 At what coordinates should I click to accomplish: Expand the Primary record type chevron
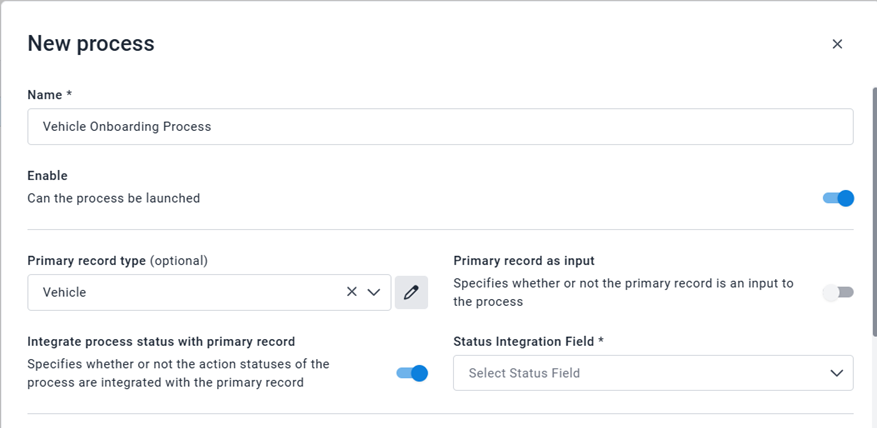coord(374,292)
